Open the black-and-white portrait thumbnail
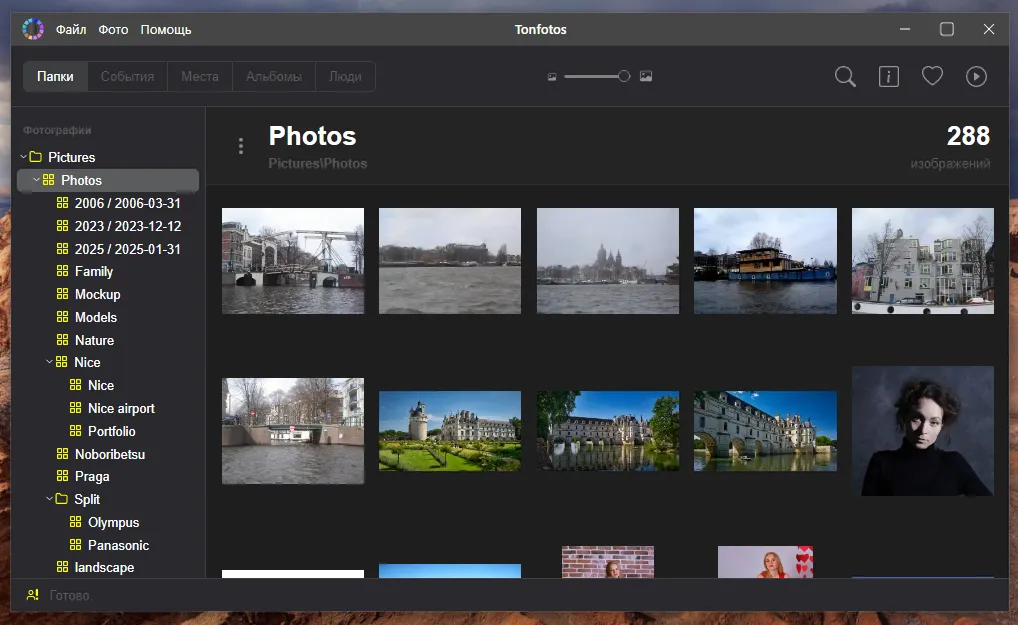 pos(922,431)
